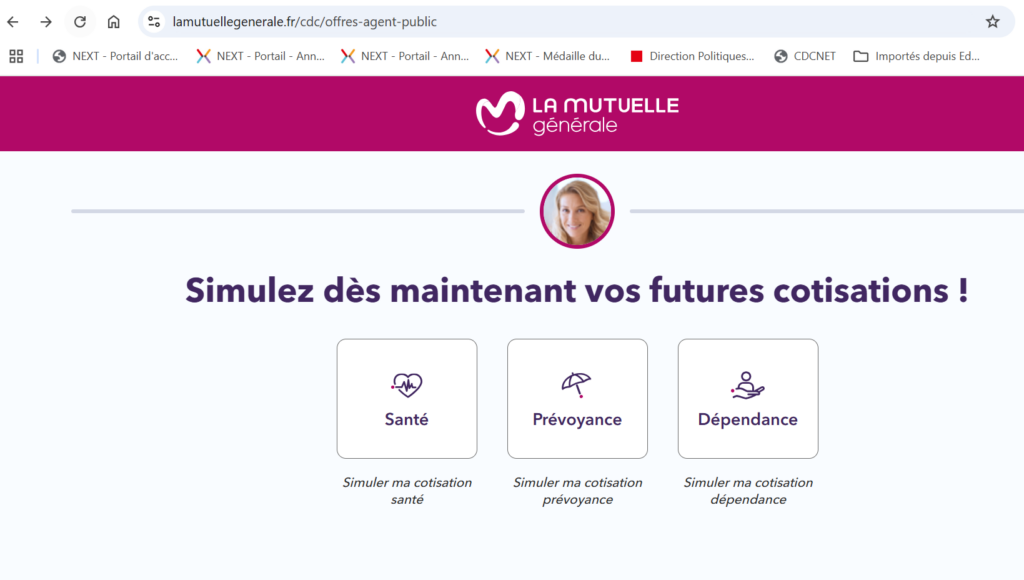Click the browser forward arrow
1024x580 pixels.
tap(46, 22)
